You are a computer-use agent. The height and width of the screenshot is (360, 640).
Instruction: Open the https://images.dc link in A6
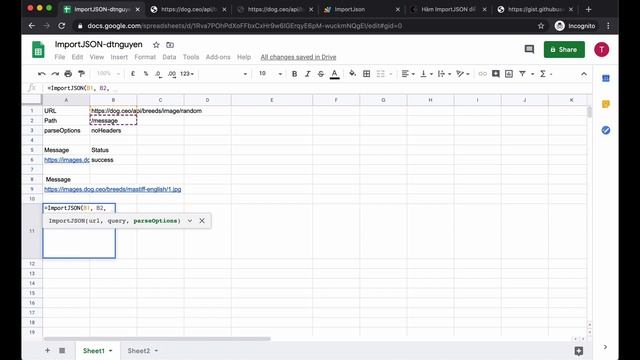point(67,160)
